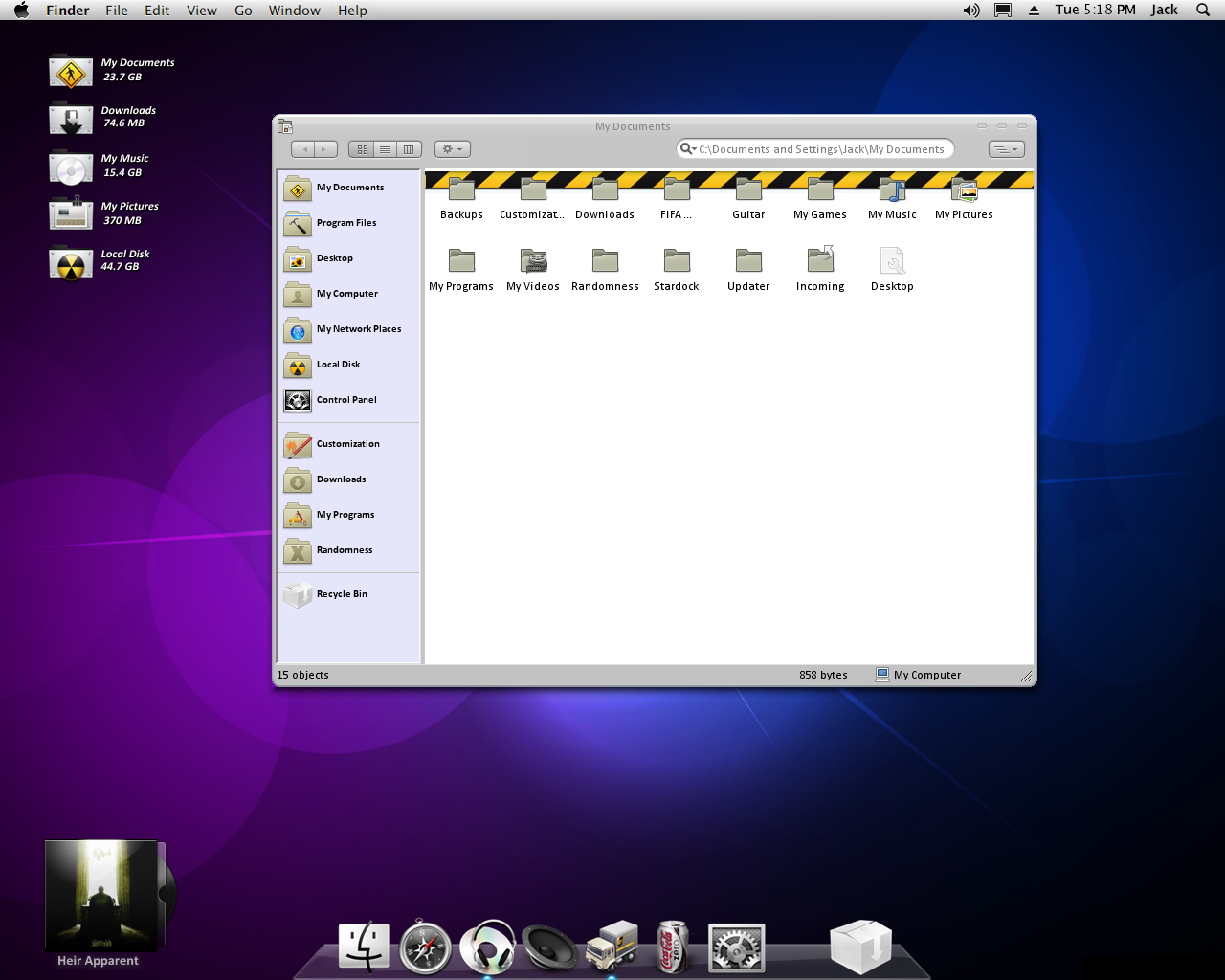Select the Desktop shortcut file
Viewport: 1225px width, 980px height.
(892, 270)
